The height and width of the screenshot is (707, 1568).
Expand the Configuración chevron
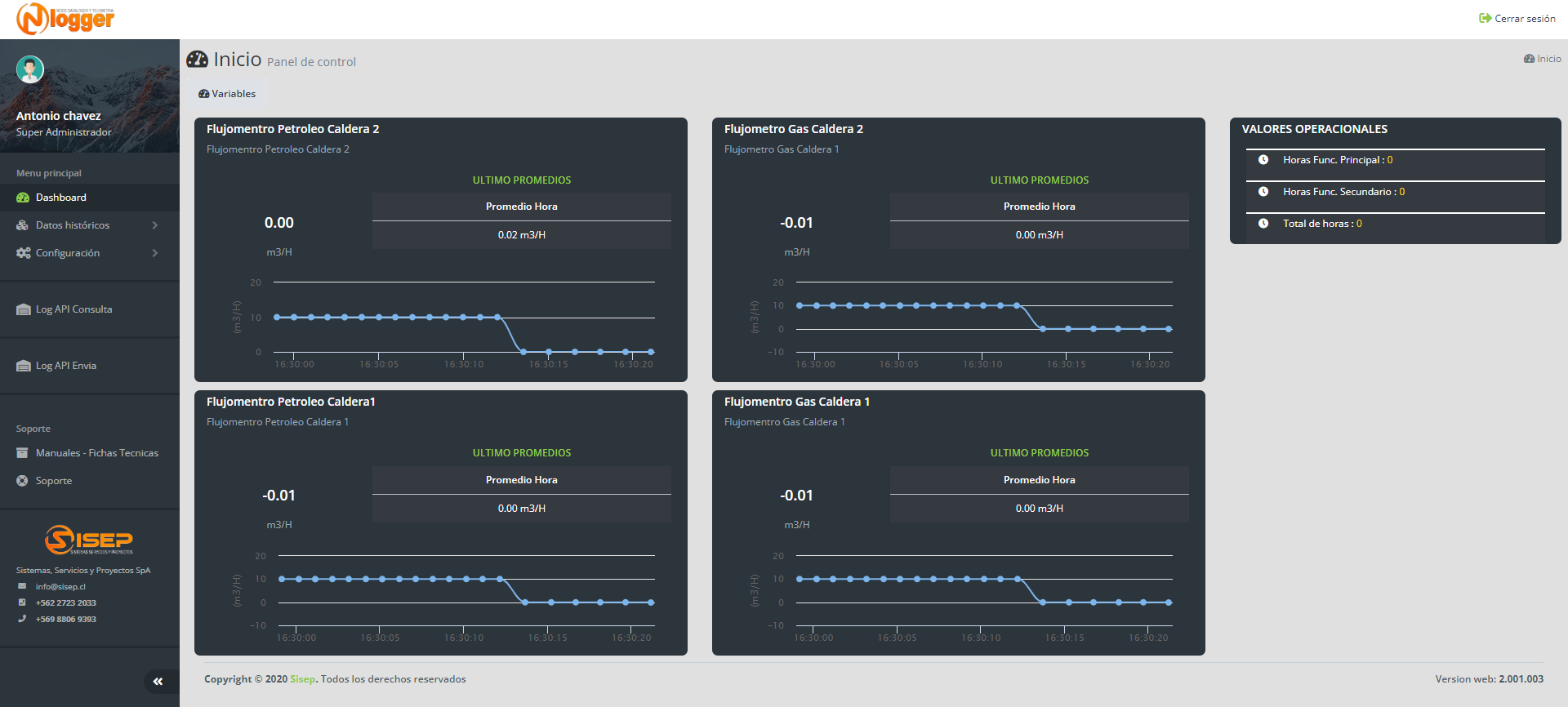tap(155, 253)
